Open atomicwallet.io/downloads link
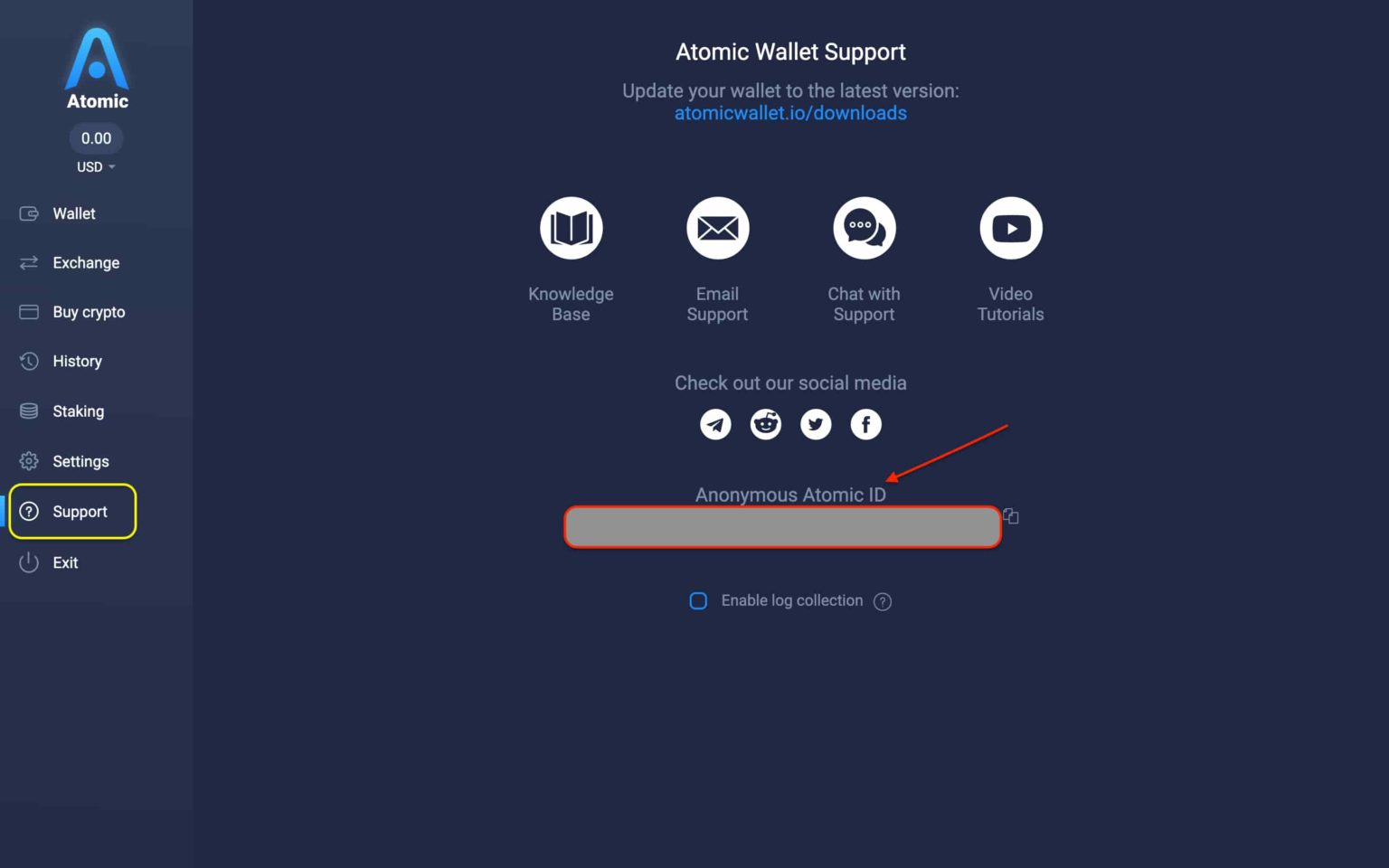 790,112
